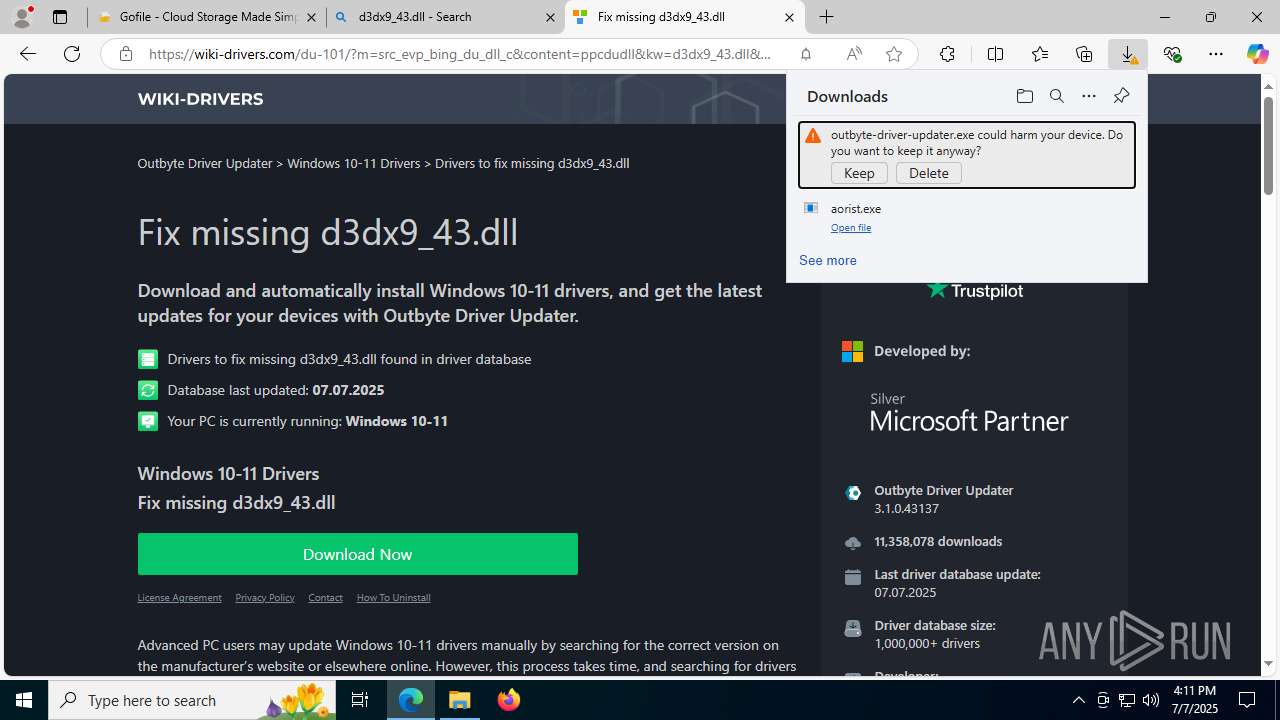Screen dimensions: 1280x720
Task: Click the Fix missing d3dx9_43.dll heading
Action: [x=328, y=232]
